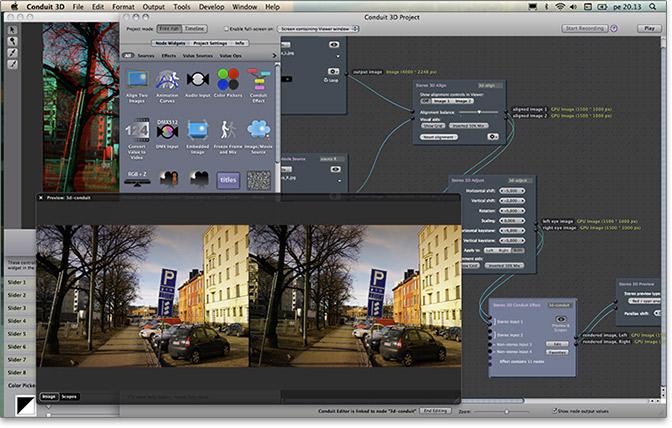Select the Conduit Effect node widget
The image size is (672, 428).
pos(258,84)
